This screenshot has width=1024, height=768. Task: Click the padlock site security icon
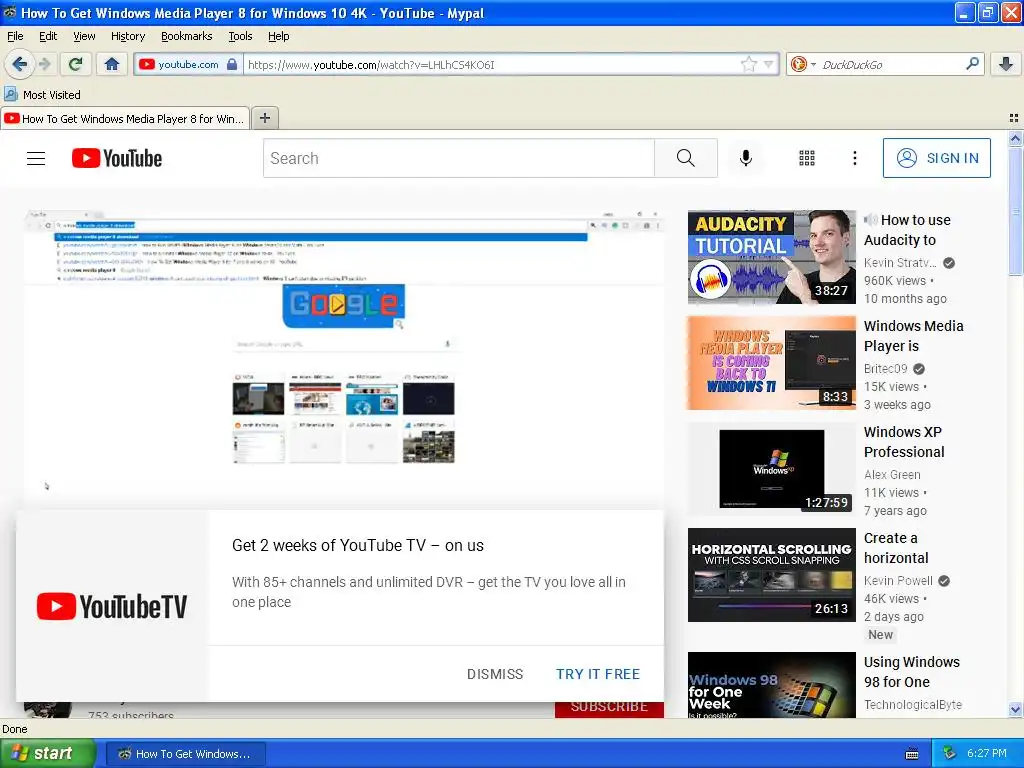[232, 64]
